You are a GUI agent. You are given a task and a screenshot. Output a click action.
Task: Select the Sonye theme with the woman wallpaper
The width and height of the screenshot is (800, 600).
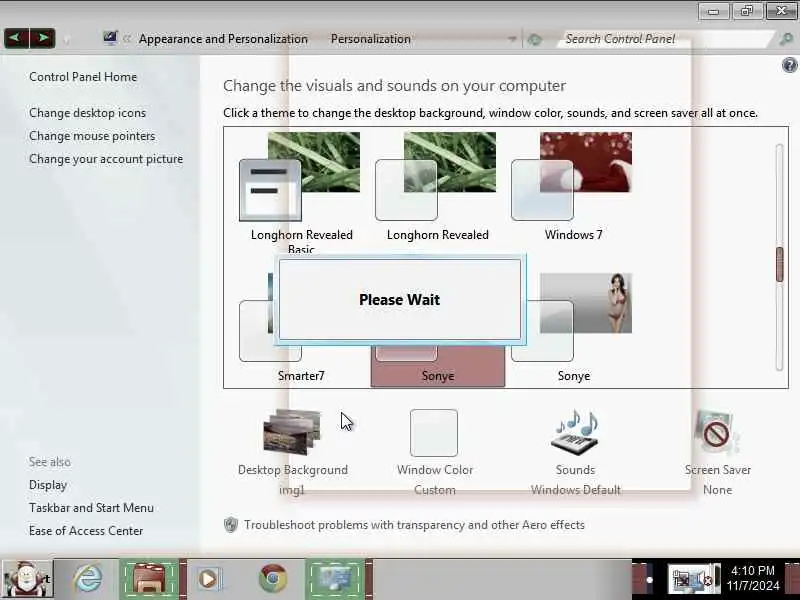pos(573,329)
